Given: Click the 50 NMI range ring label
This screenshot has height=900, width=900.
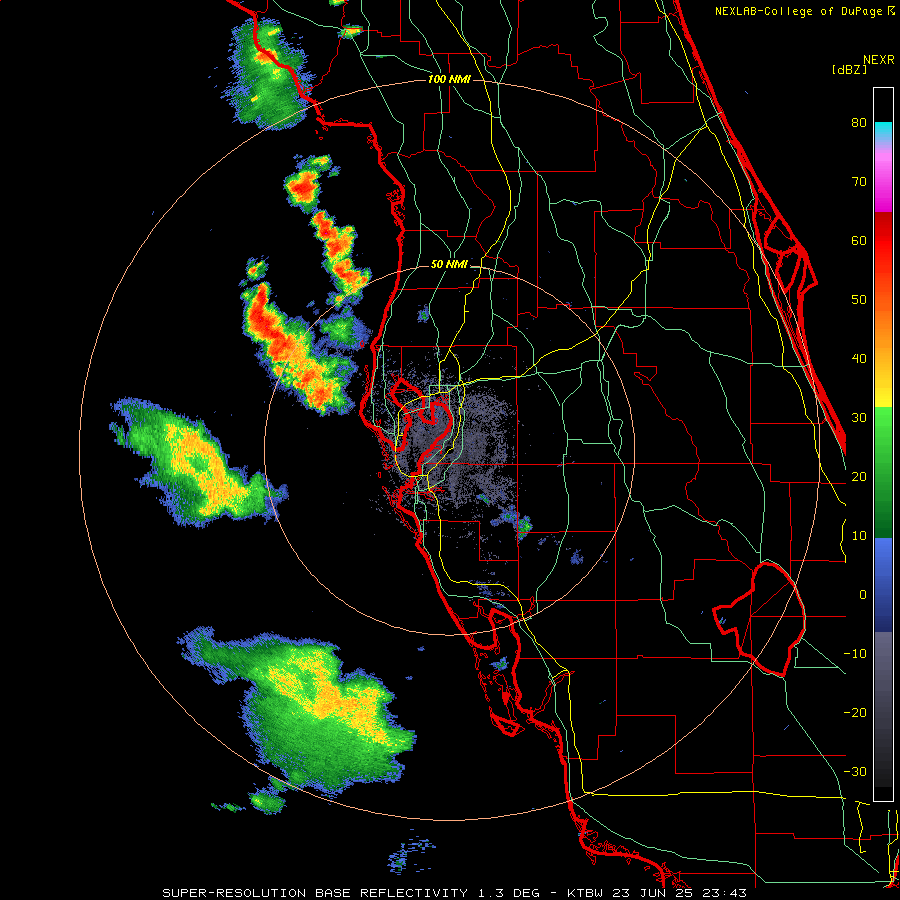Looking at the screenshot, I should 449,264.
